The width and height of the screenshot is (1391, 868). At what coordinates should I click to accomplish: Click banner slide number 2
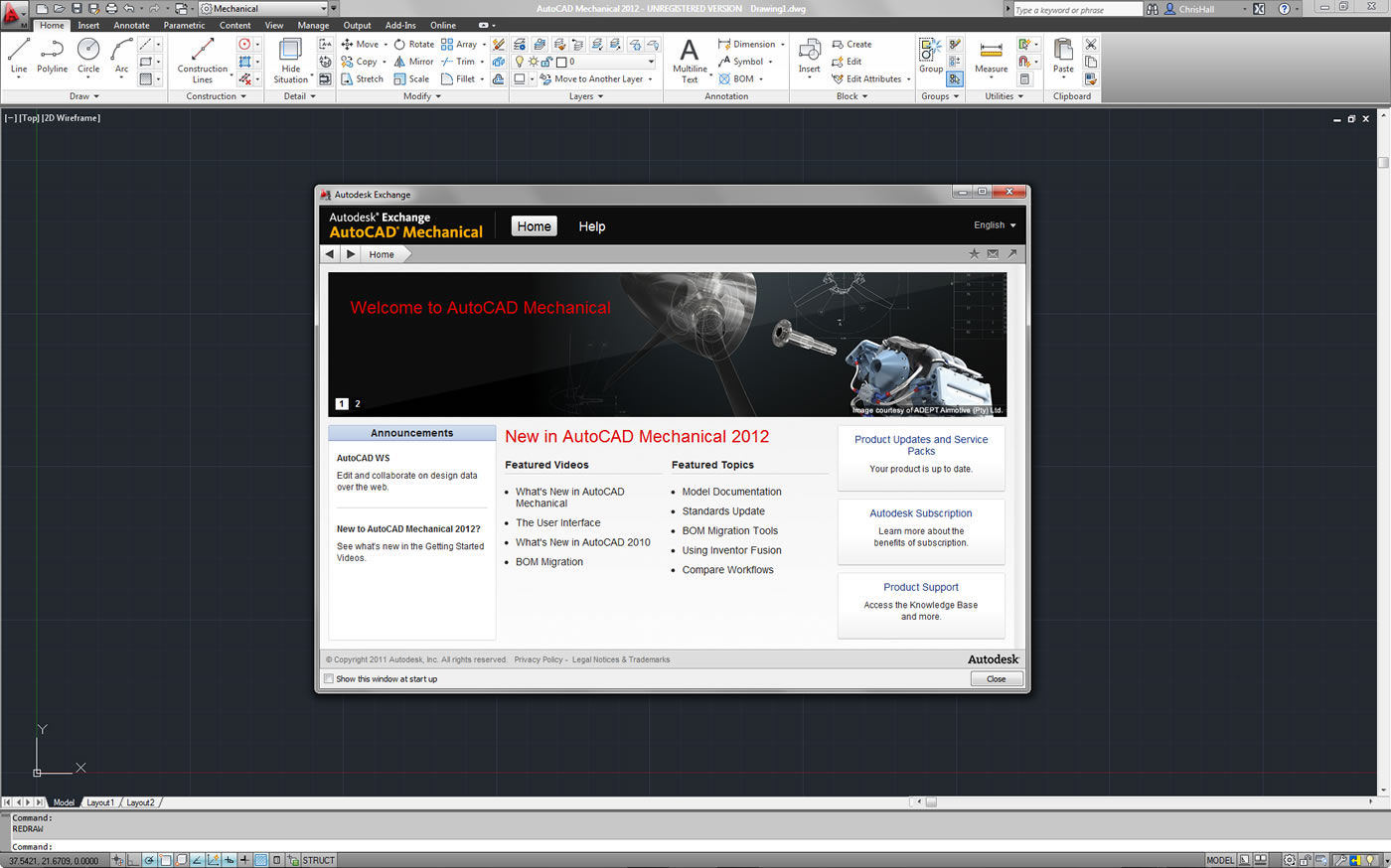[358, 404]
